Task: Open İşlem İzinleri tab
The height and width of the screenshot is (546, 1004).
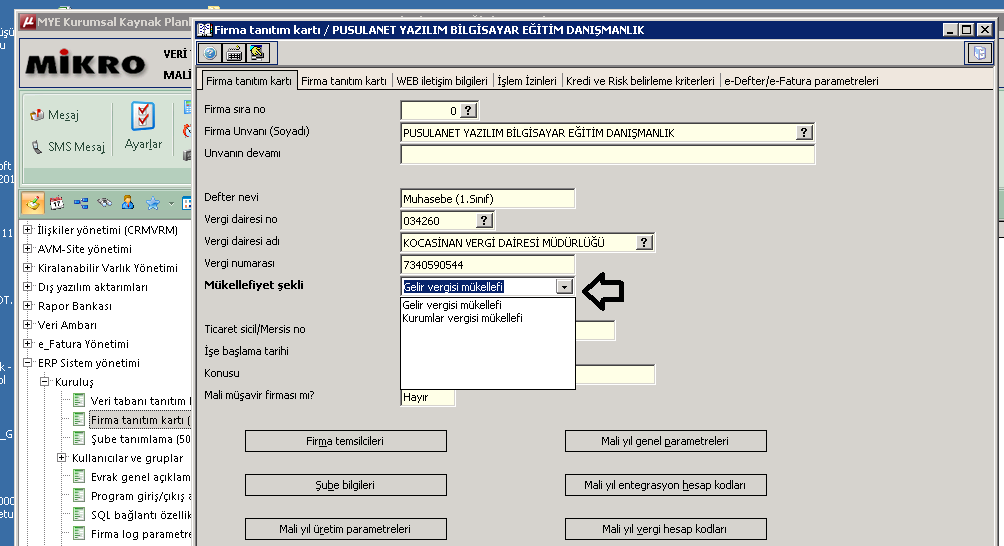Action: 527,81
